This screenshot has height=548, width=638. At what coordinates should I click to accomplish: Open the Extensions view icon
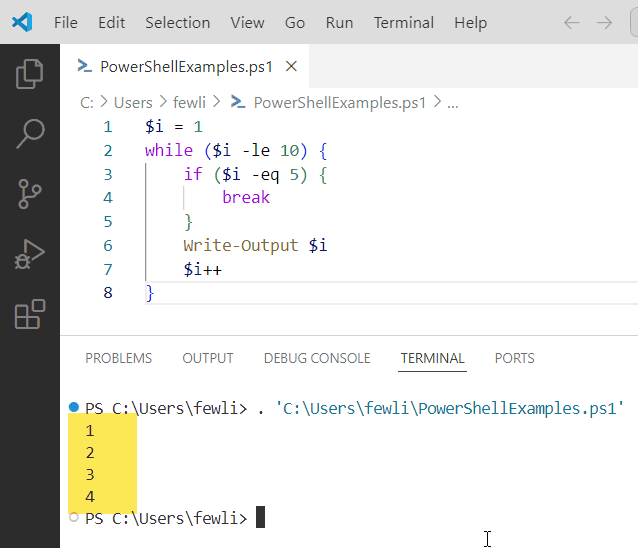tap(30, 314)
